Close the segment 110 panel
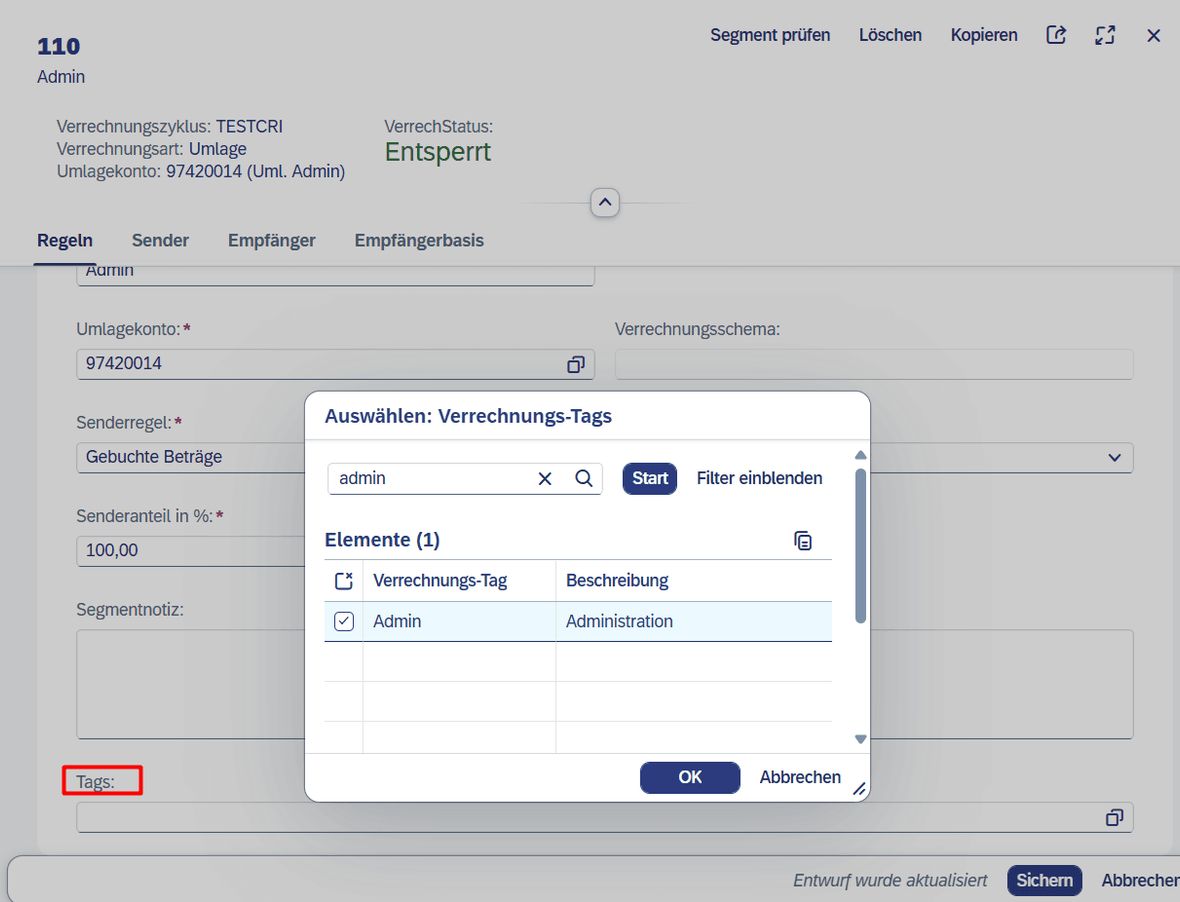 (x=1154, y=35)
